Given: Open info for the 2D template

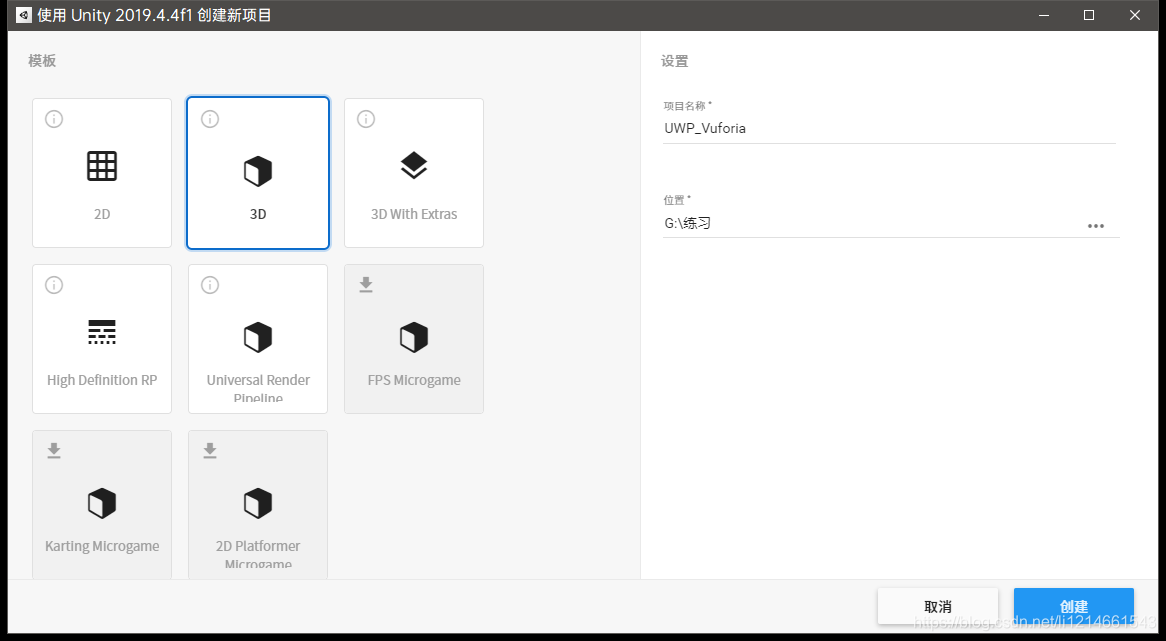Looking at the screenshot, I should (x=54, y=119).
